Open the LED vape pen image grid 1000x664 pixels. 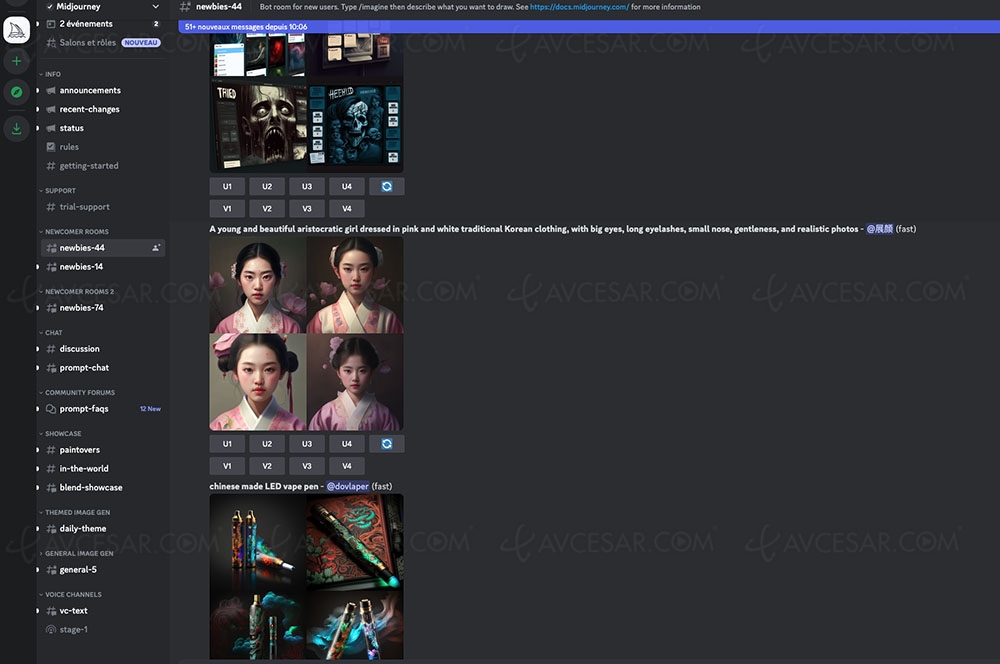click(306, 576)
